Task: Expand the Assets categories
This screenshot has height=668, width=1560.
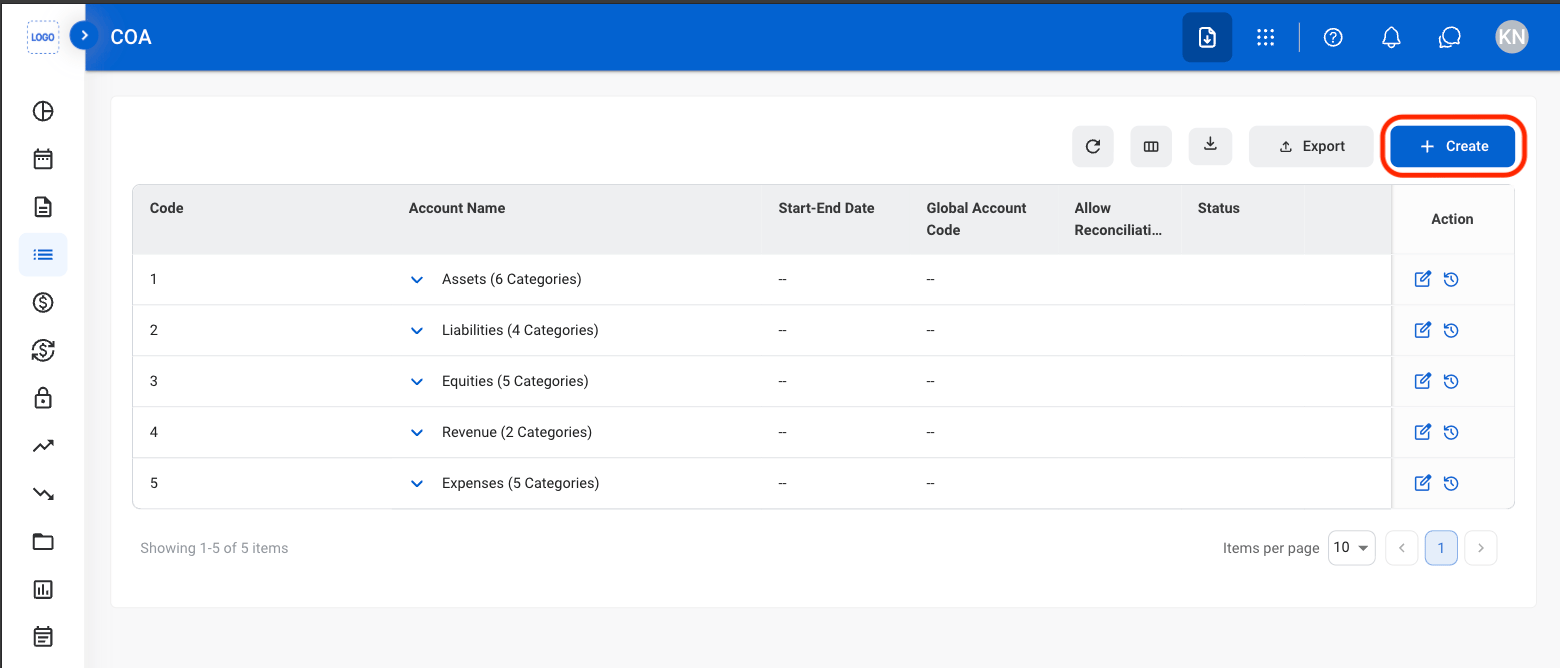Action: point(417,280)
